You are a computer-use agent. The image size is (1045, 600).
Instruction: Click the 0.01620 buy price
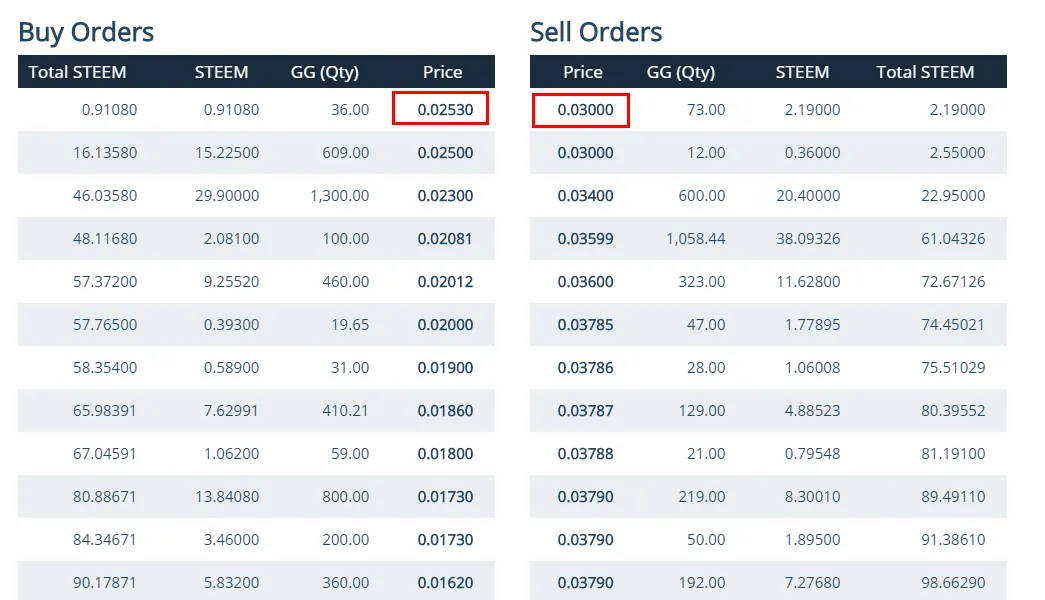pyautogui.click(x=445, y=583)
